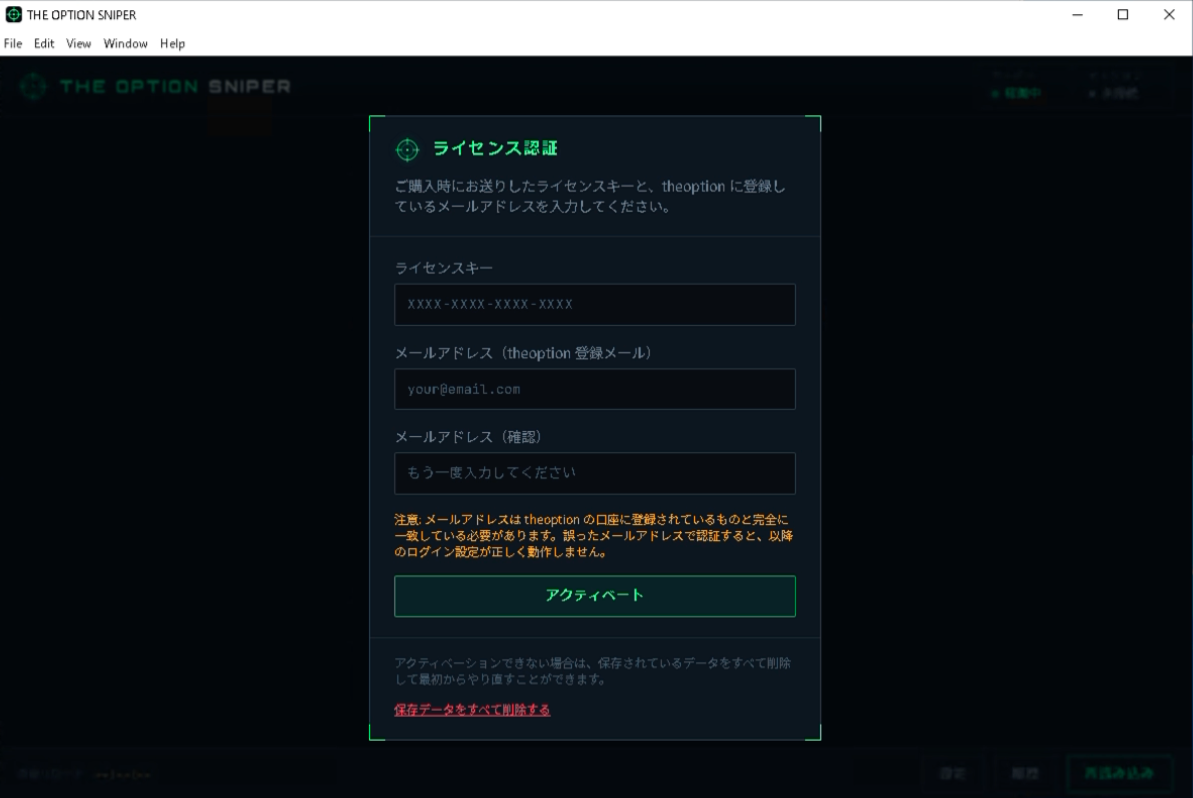Viewport: 1193px width, 798px height.
Task: Focus the theoption email address field
Action: click(595, 389)
